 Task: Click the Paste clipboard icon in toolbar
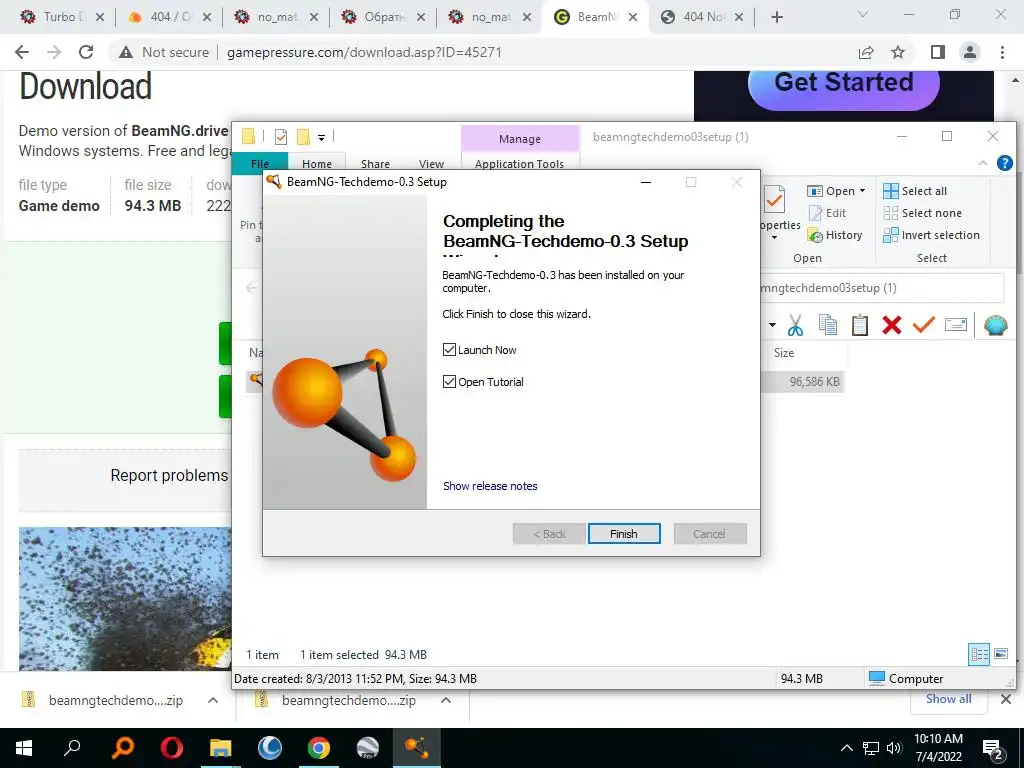pos(859,325)
